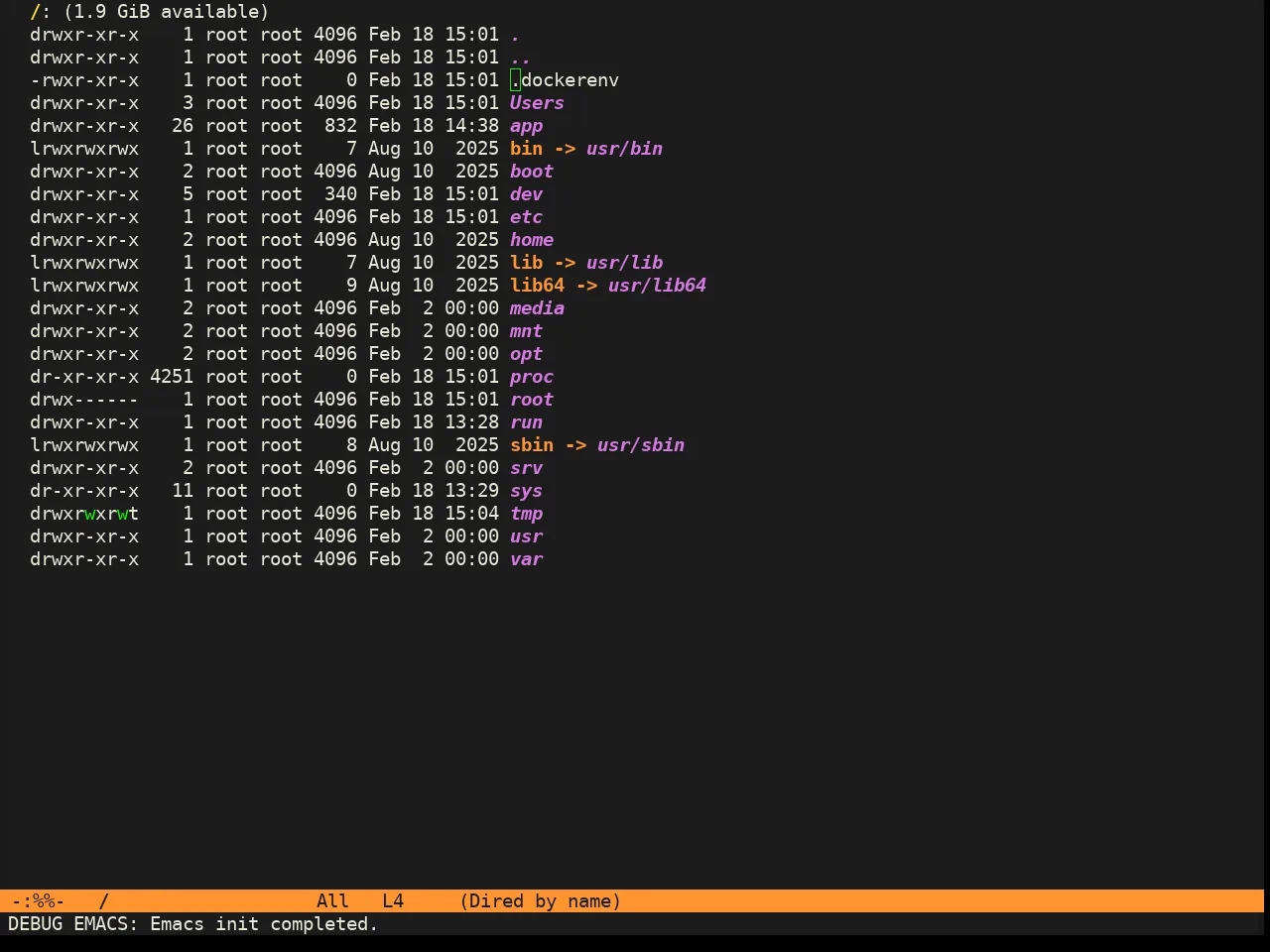Click the sbin symlink entry
1270x952 pixels.
pos(532,445)
